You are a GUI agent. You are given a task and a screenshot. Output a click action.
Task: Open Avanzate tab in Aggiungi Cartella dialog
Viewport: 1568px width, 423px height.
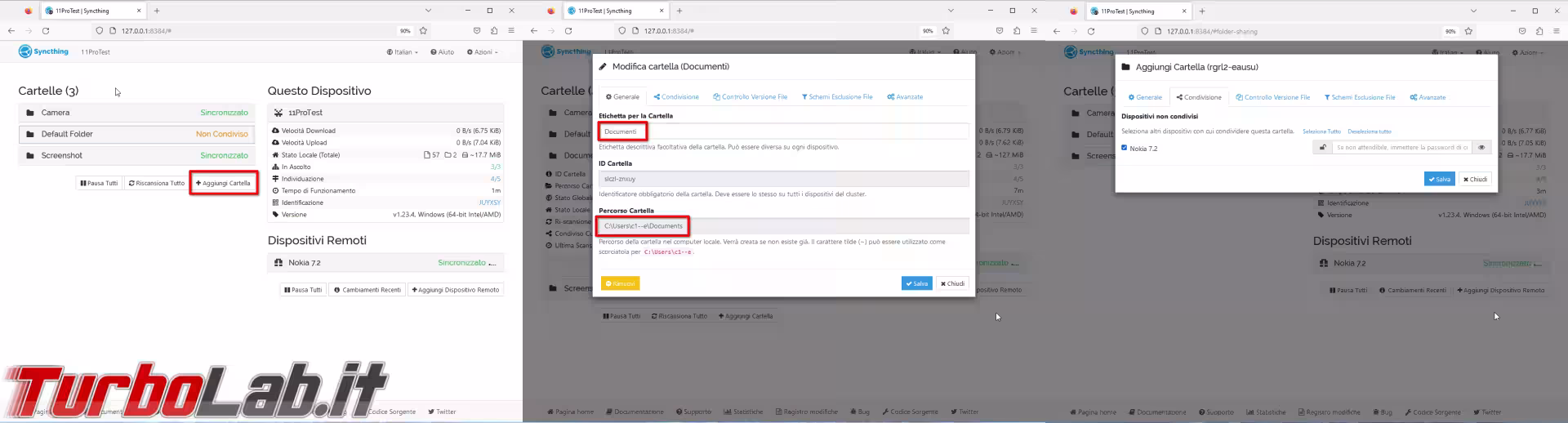point(1428,97)
